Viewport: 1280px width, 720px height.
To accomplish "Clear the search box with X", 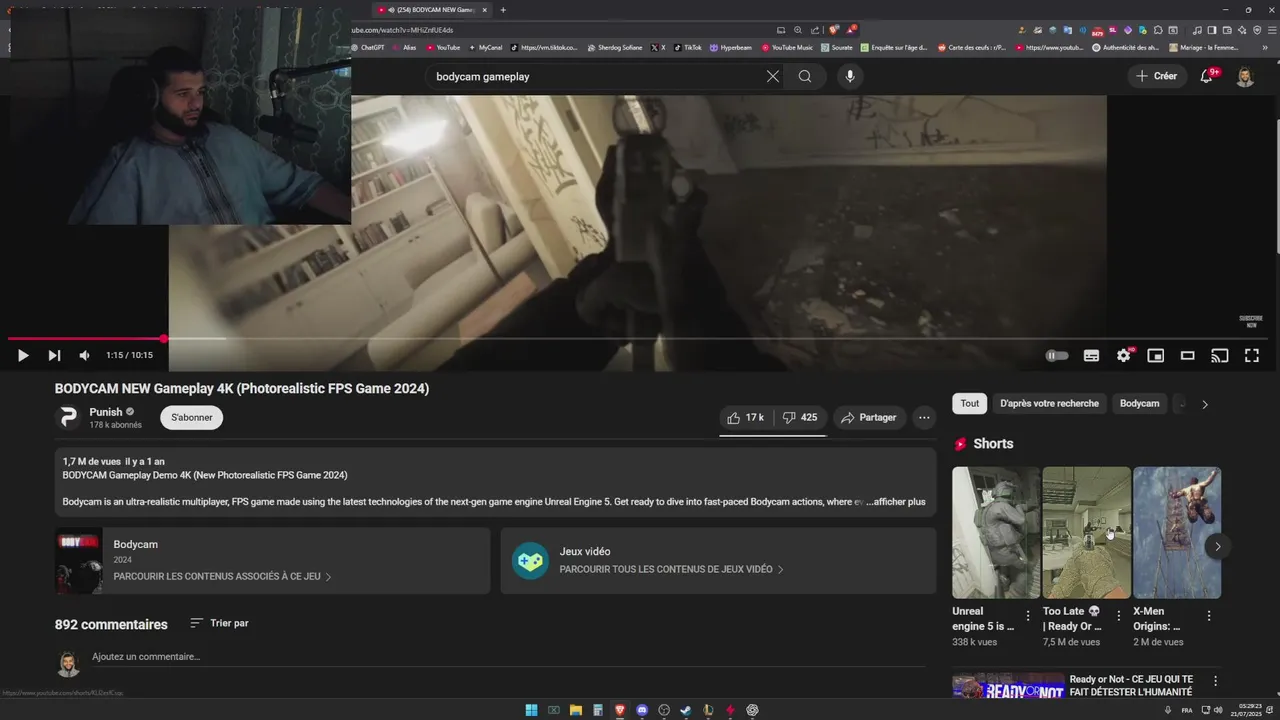I will 772,76.
